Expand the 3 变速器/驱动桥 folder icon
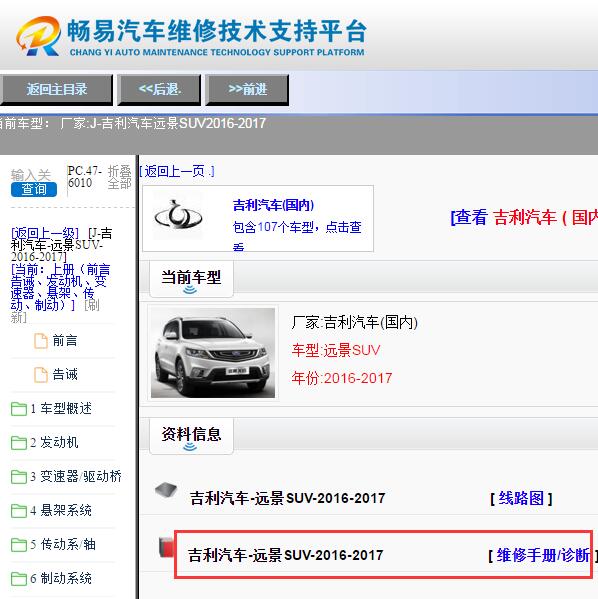This screenshot has height=599, width=598. point(19,476)
